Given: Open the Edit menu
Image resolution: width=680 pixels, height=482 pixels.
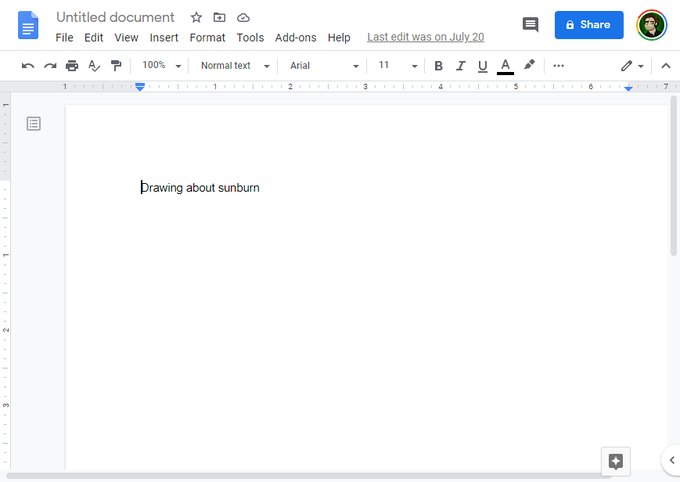Looking at the screenshot, I should click(x=94, y=38).
